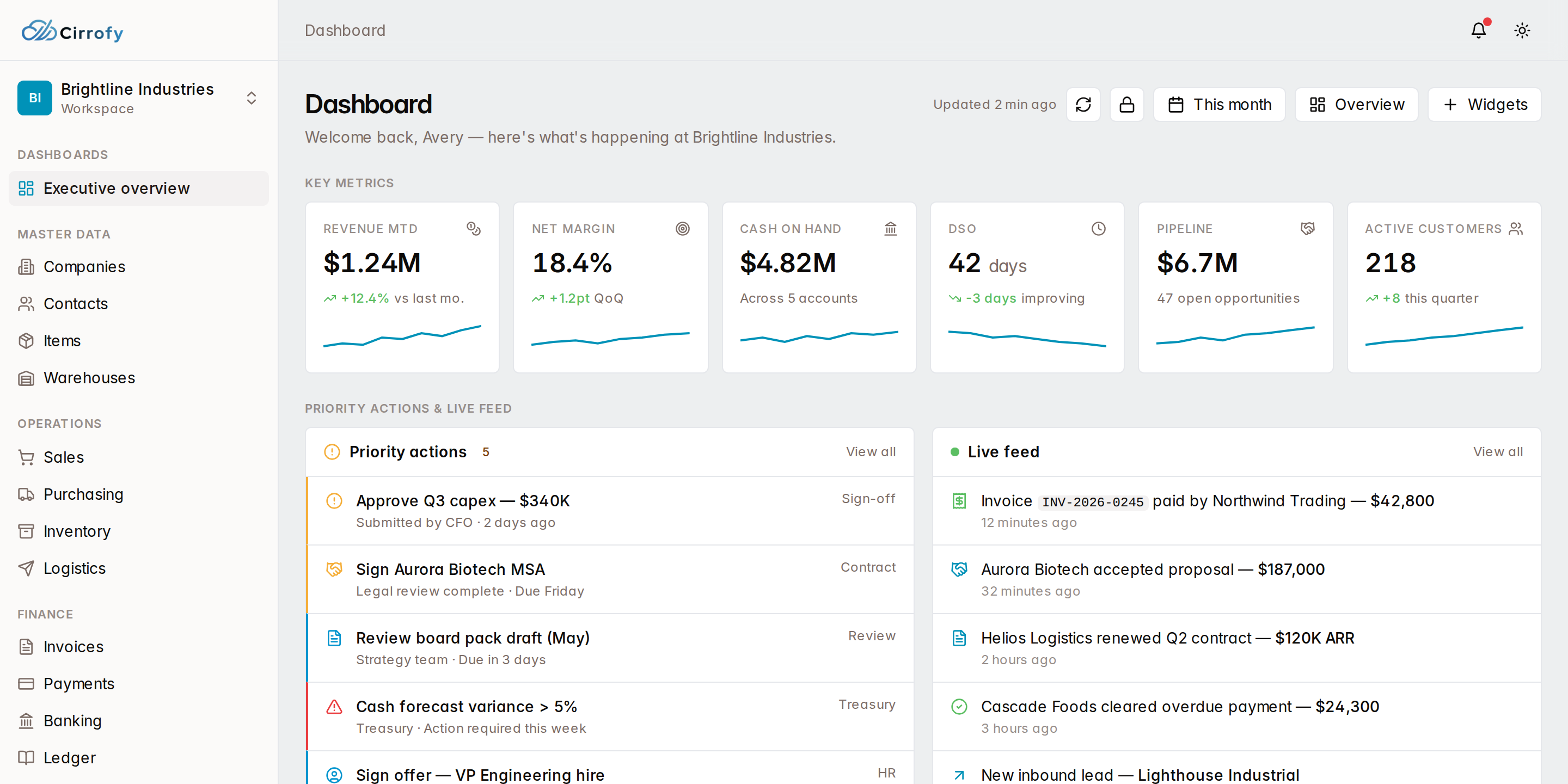Click the $4.82M cash on hand value
Image resolution: width=1568 pixels, height=784 pixels.
click(x=788, y=263)
